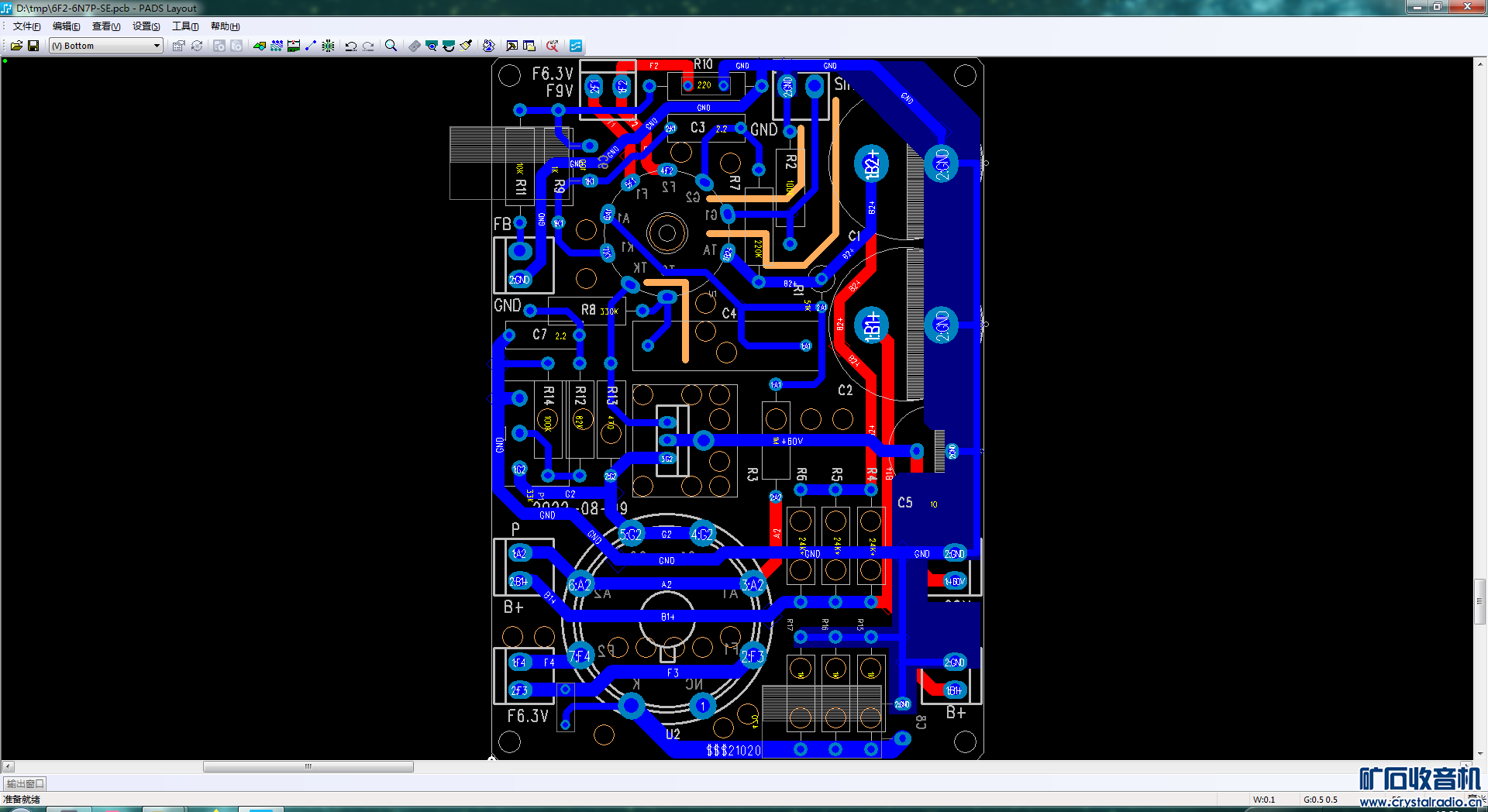
Task: Click the Open file folder icon
Action: click(16, 46)
